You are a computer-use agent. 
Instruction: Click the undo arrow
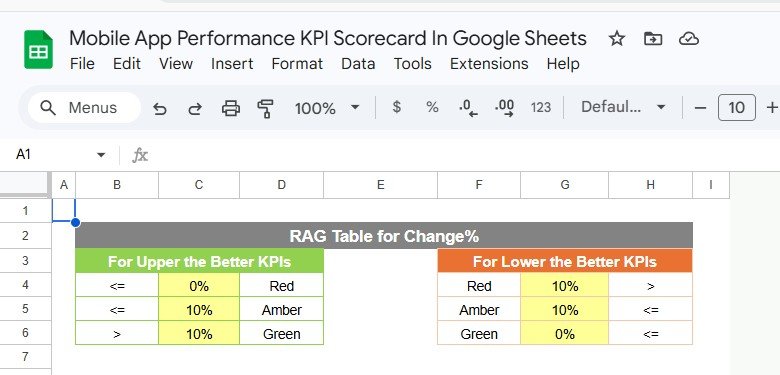[x=159, y=108]
